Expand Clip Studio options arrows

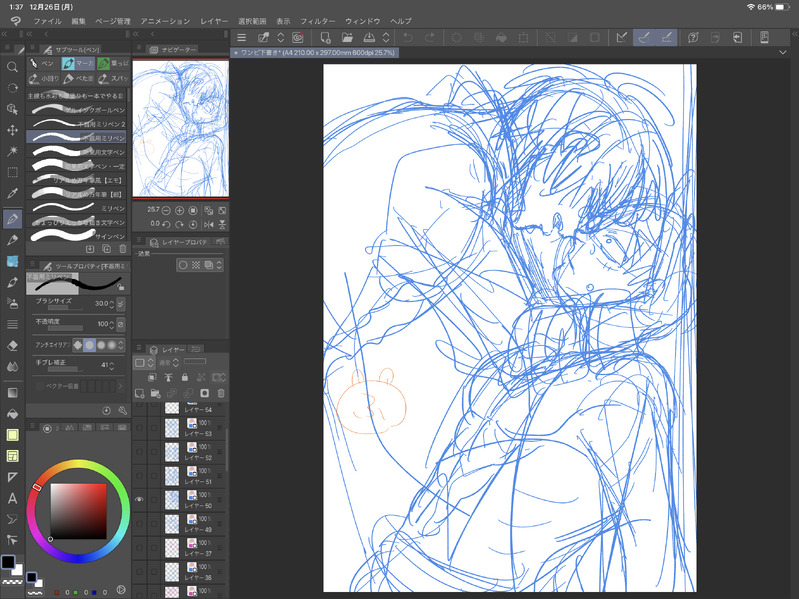pyautogui.click(x=280, y=38)
